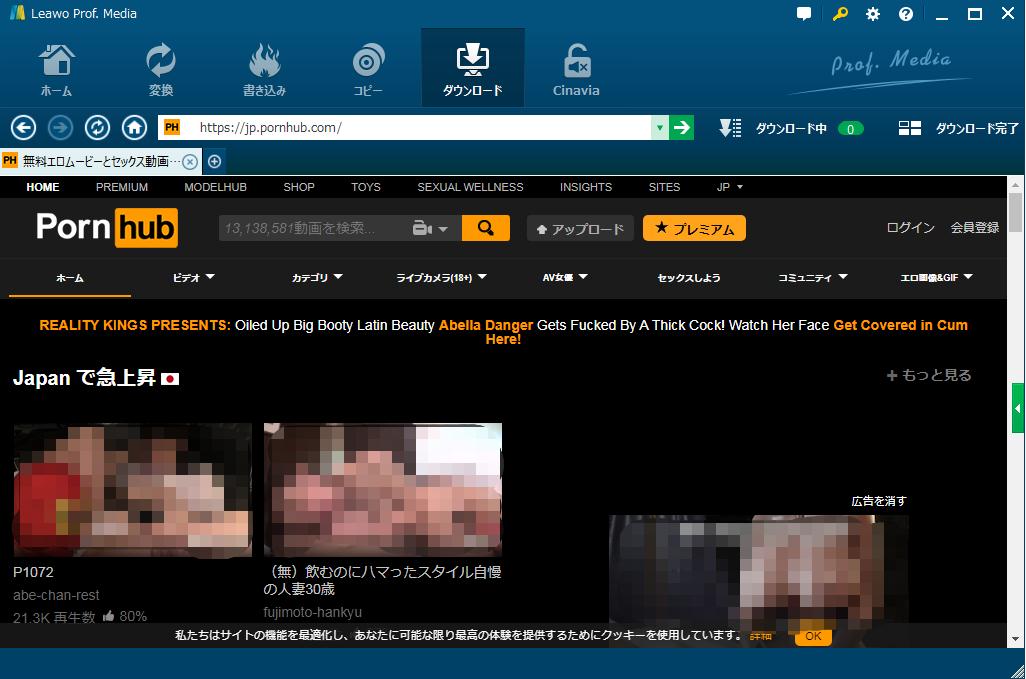
Task: Open the SHOP top nav item
Action: click(x=299, y=187)
